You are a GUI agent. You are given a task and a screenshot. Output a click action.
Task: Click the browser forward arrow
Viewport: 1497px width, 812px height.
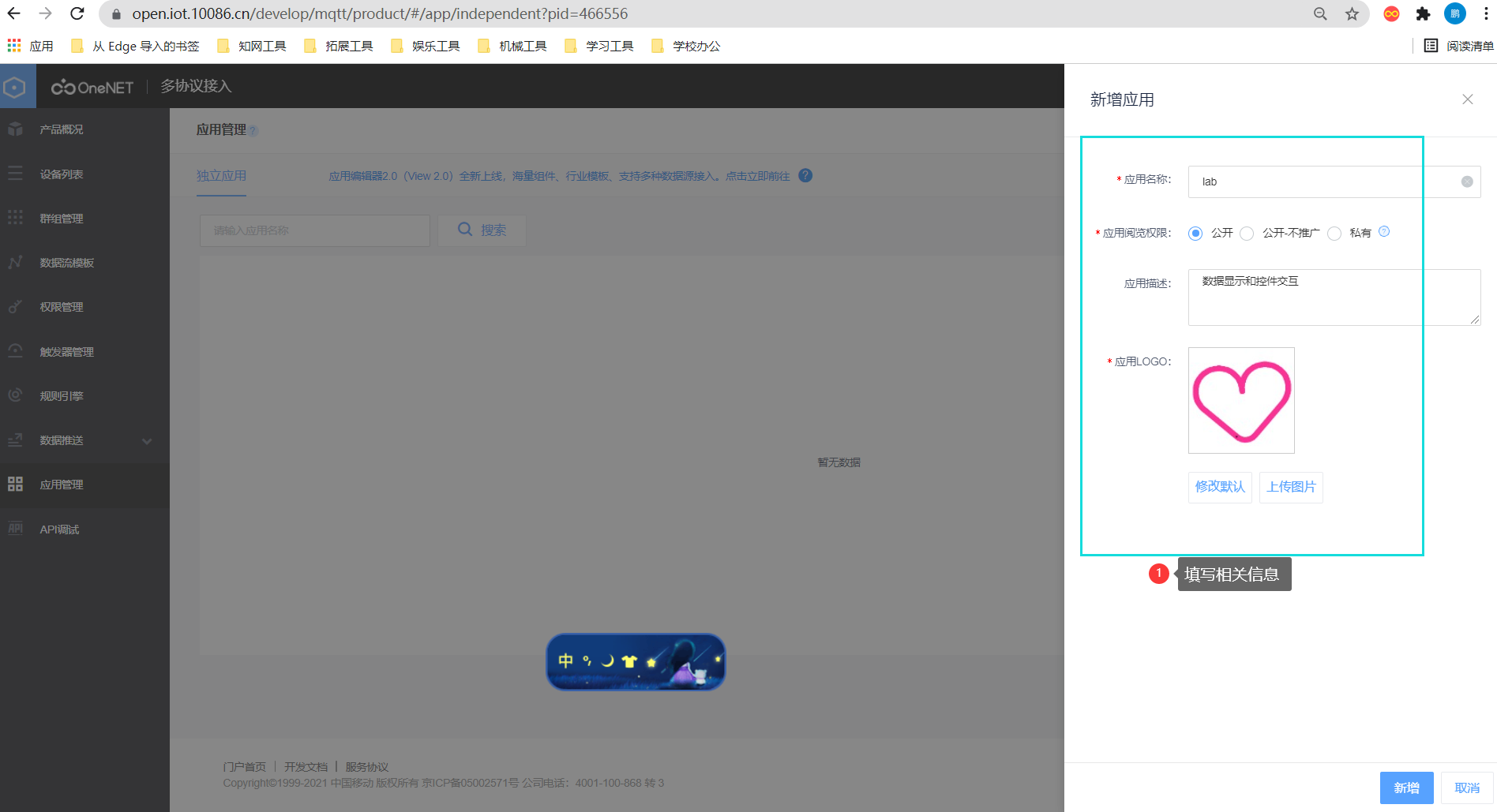tap(45, 13)
